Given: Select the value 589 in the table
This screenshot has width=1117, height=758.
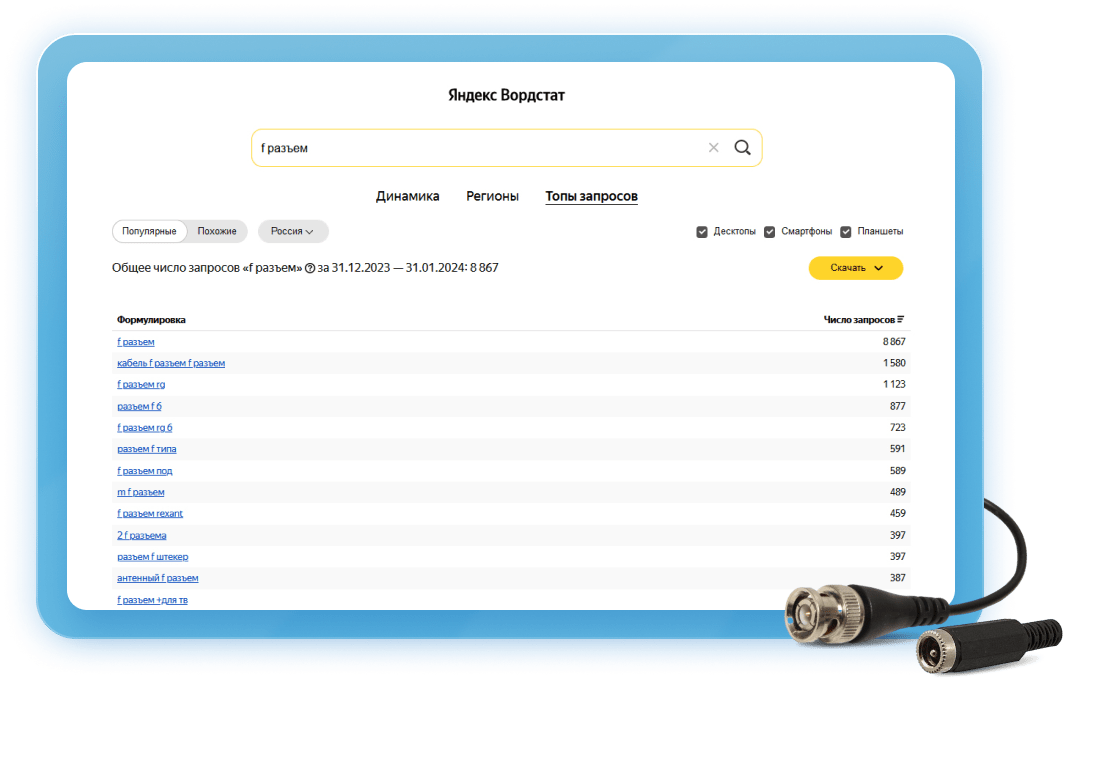Looking at the screenshot, I should click(x=898, y=471).
